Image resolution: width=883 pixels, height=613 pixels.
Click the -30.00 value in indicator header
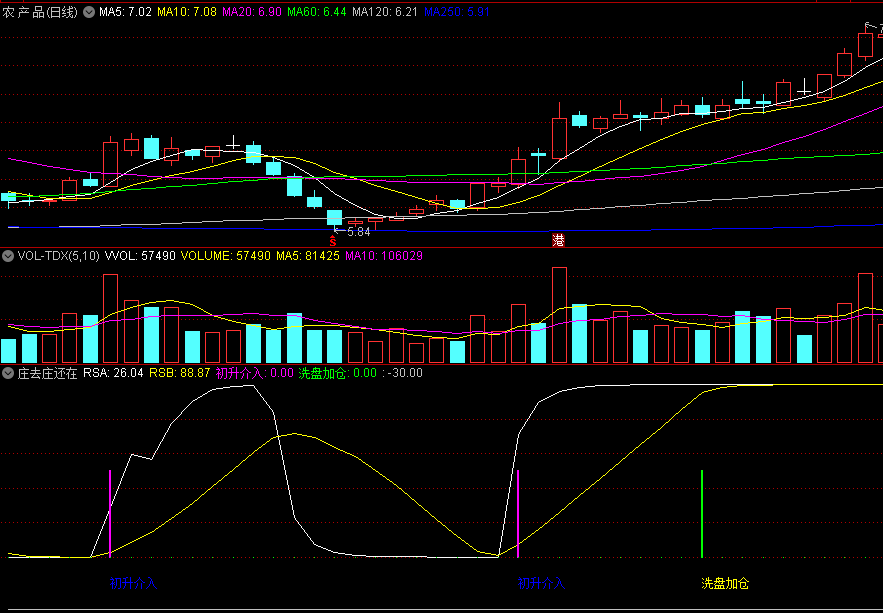coord(404,373)
